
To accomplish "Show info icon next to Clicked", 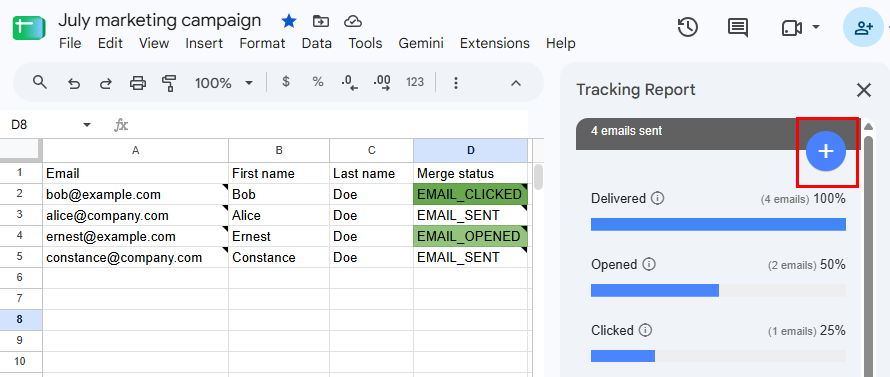I will coord(644,330).
